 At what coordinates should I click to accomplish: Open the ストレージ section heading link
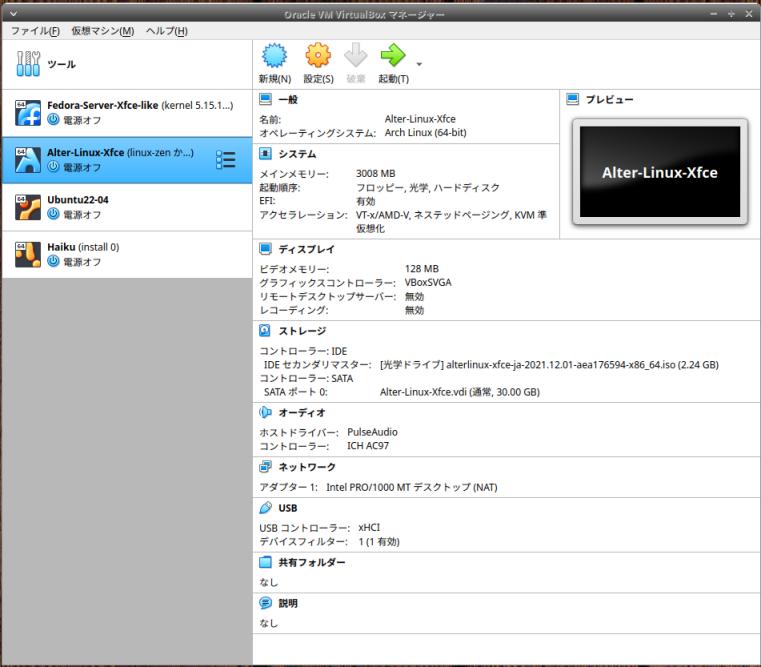(x=302, y=331)
